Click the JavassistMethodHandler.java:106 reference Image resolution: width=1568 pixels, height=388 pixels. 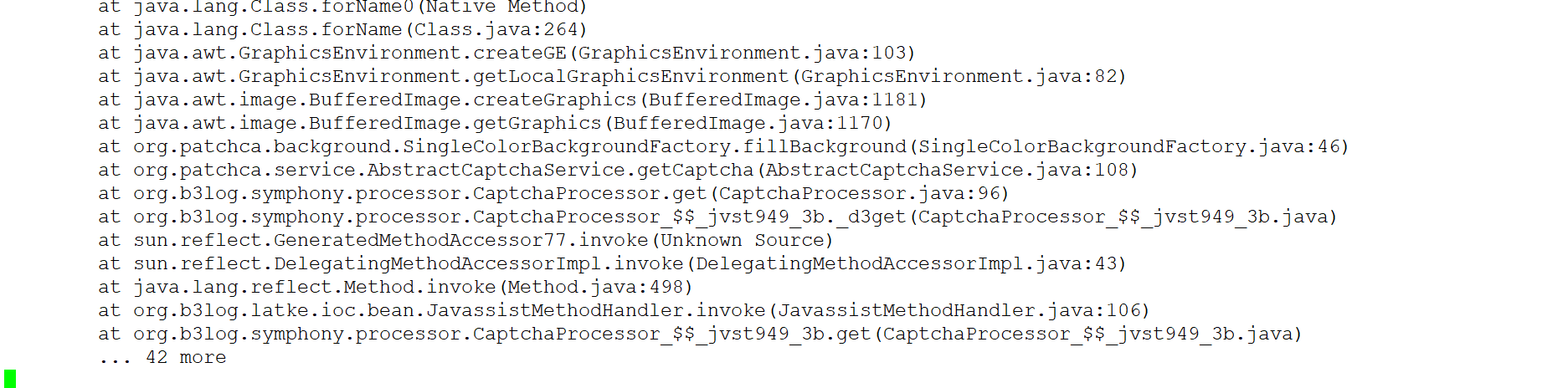[959, 310]
